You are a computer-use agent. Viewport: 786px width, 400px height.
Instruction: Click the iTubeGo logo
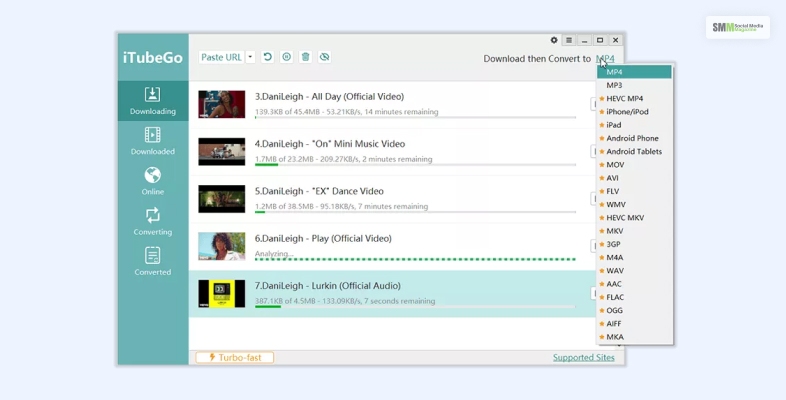pyautogui.click(x=153, y=58)
